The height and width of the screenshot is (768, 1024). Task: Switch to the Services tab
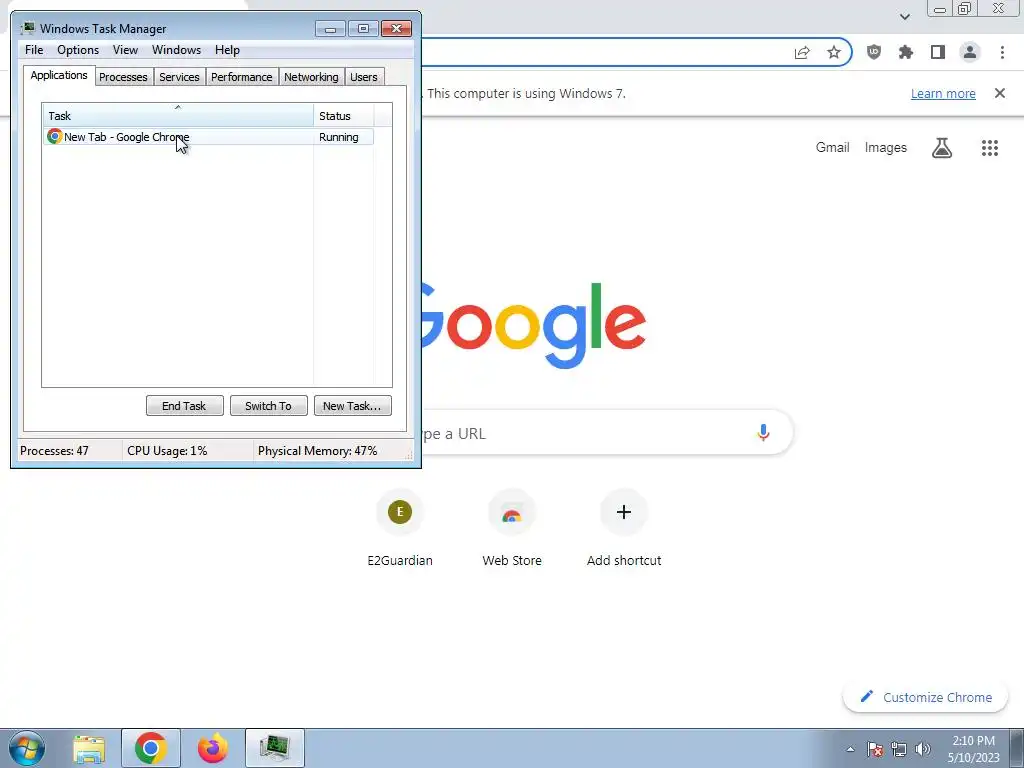coord(180,77)
